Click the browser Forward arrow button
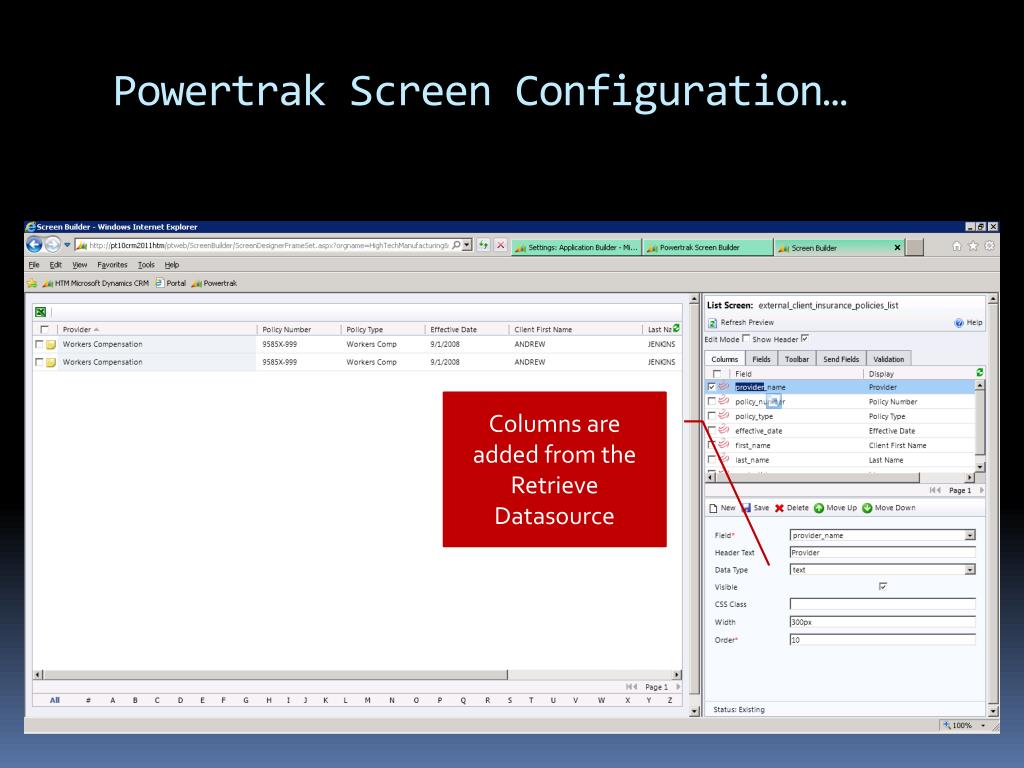The height and width of the screenshot is (768, 1024). click(x=53, y=245)
